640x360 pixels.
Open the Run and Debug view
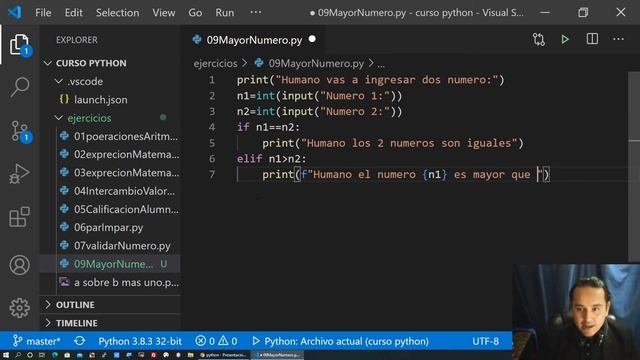(x=19, y=173)
